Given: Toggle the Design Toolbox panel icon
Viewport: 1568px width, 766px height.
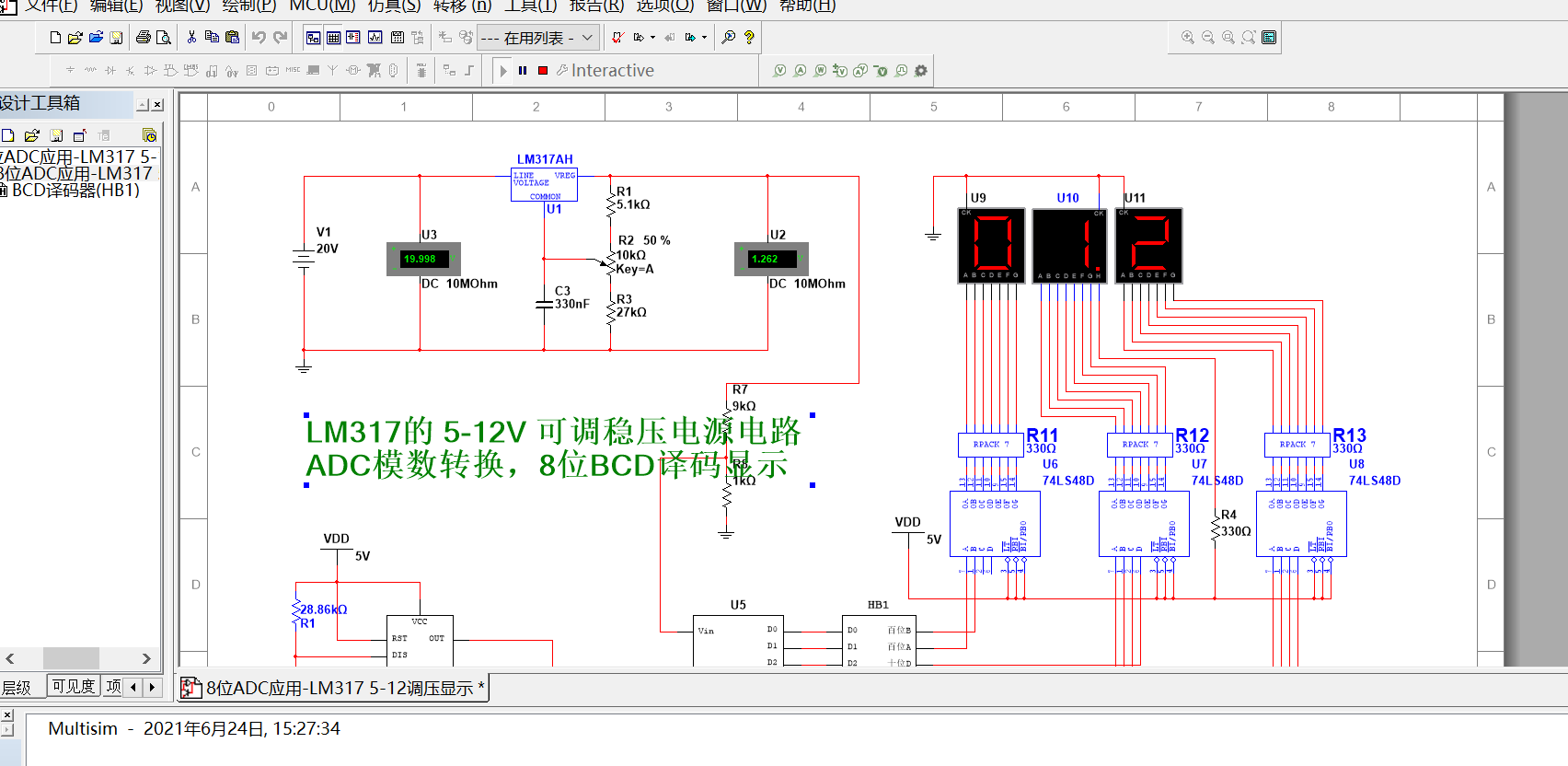Looking at the screenshot, I should click(x=313, y=38).
